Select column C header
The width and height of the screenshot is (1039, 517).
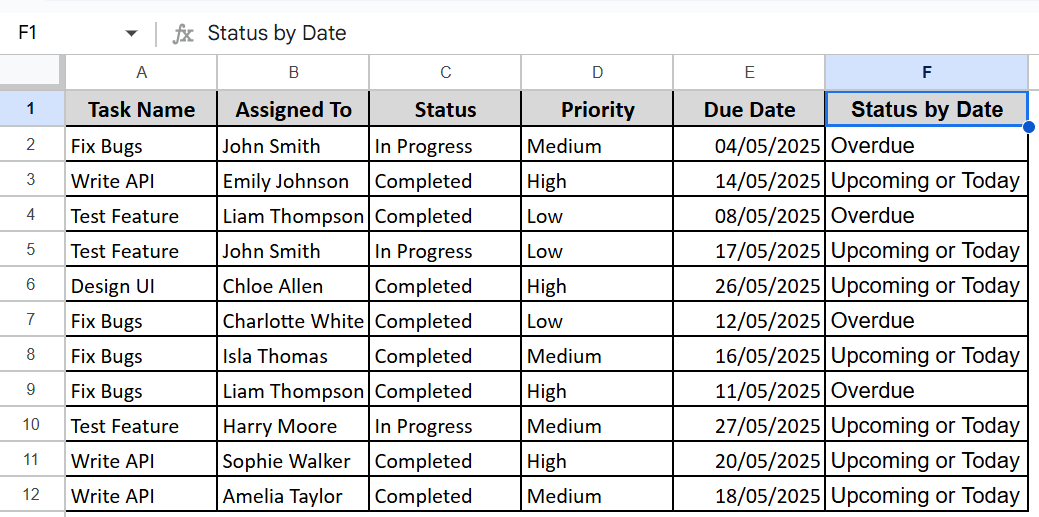click(x=445, y=72)
